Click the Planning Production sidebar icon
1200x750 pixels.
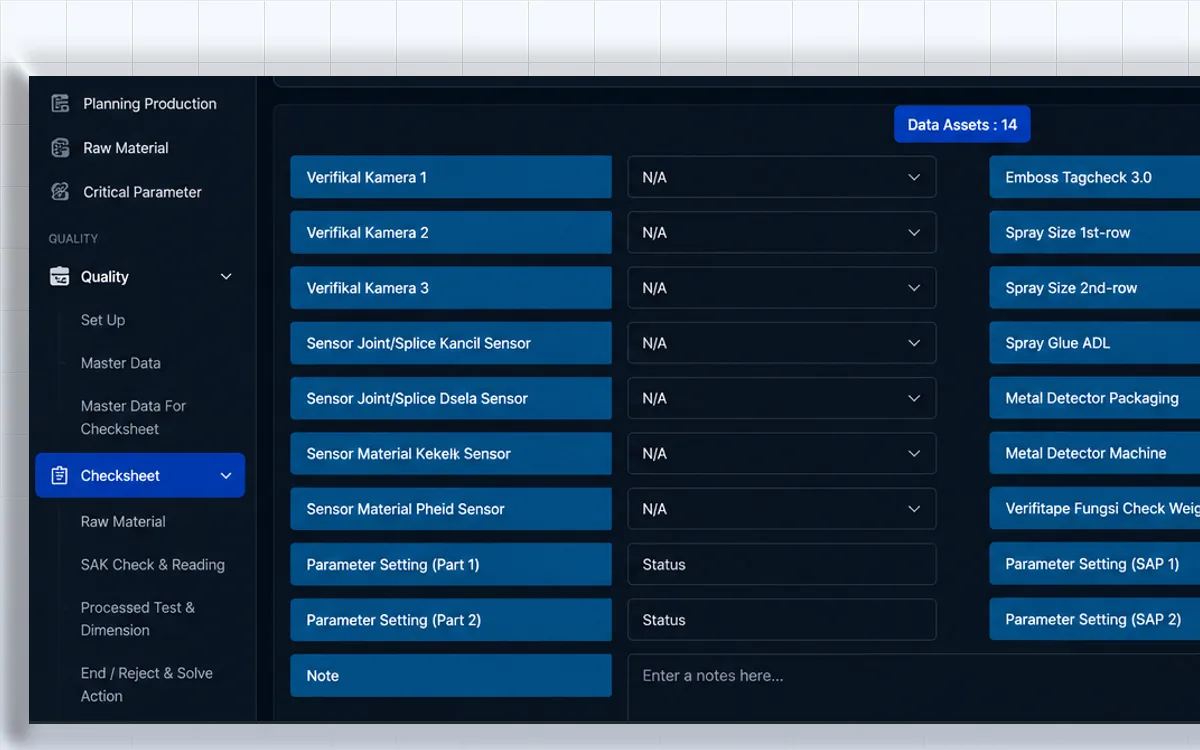[x=60, y=104]
